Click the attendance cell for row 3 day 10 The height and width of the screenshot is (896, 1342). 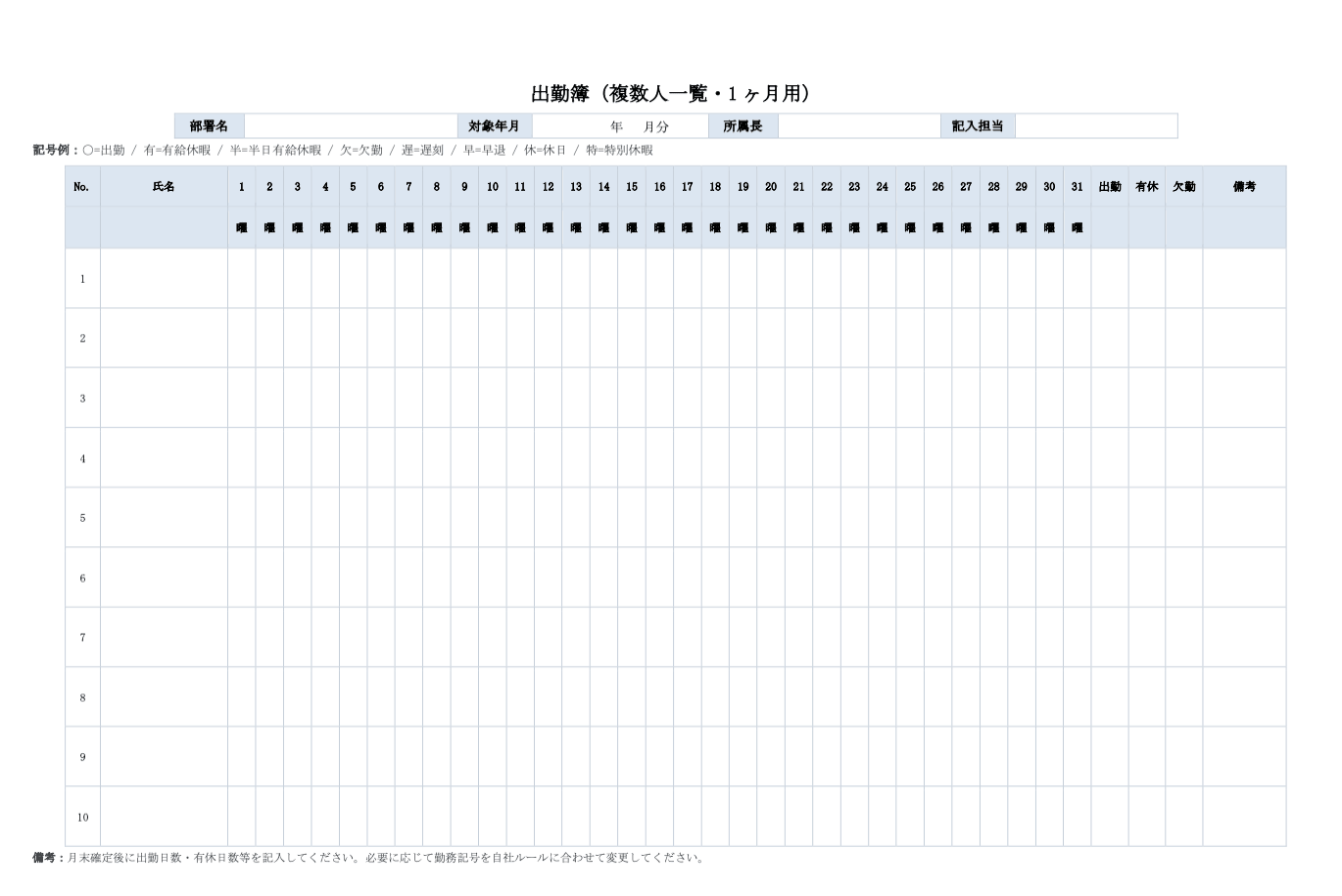[x=492, y=397]
